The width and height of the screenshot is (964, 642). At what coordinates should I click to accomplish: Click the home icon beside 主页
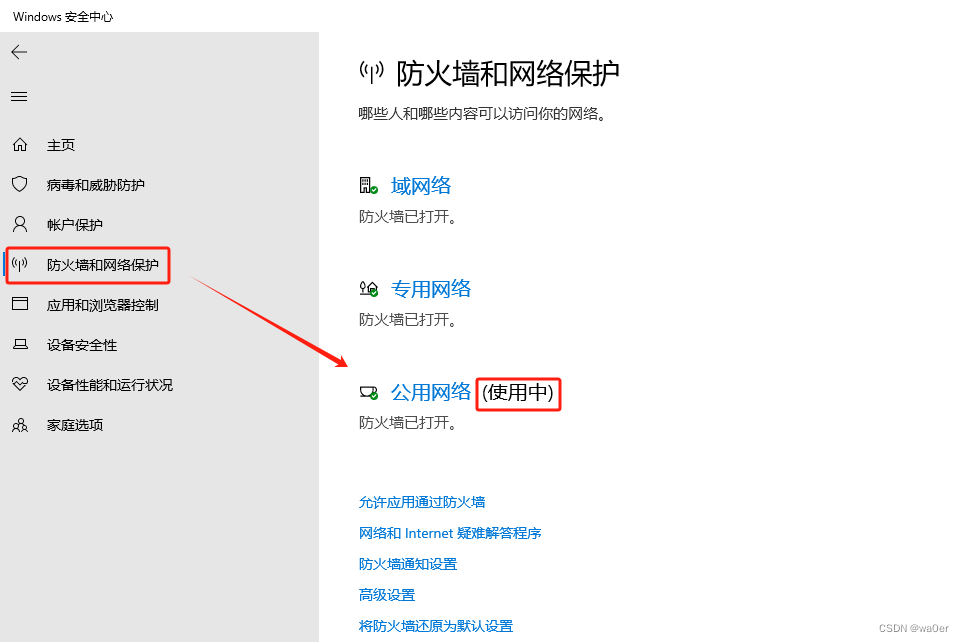click(20, 145)
